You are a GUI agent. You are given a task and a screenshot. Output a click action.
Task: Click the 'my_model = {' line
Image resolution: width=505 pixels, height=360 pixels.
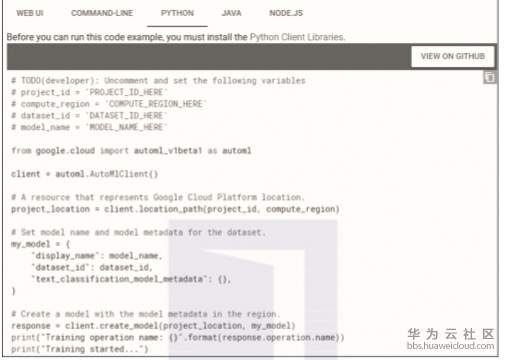pyautogui.click(x=41, y=244)
